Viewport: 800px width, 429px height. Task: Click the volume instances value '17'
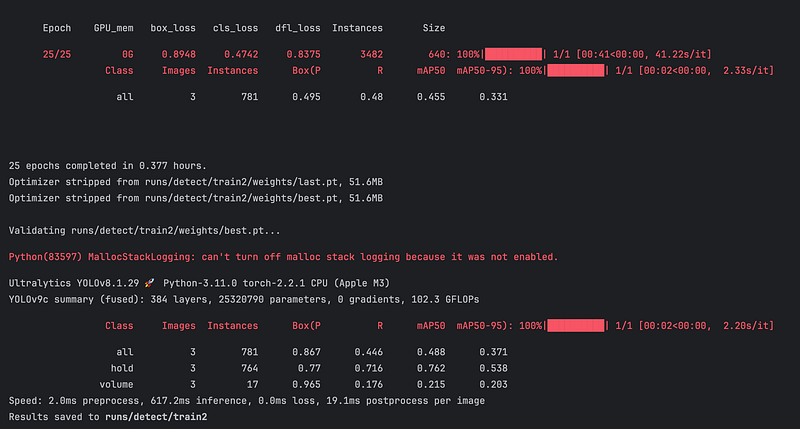tap(253, 385)
